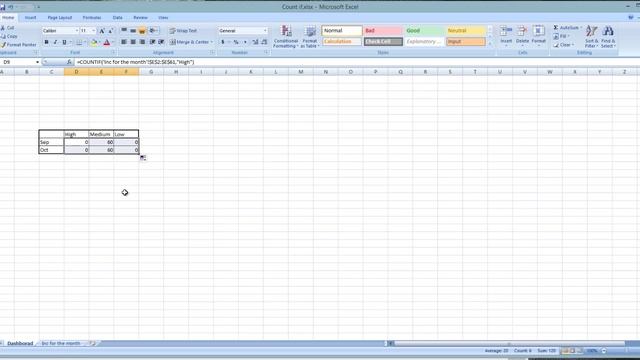Expand the Name Box dropdown
The width and height of the screenshot is (640, 360).
[x=38, y=62]
